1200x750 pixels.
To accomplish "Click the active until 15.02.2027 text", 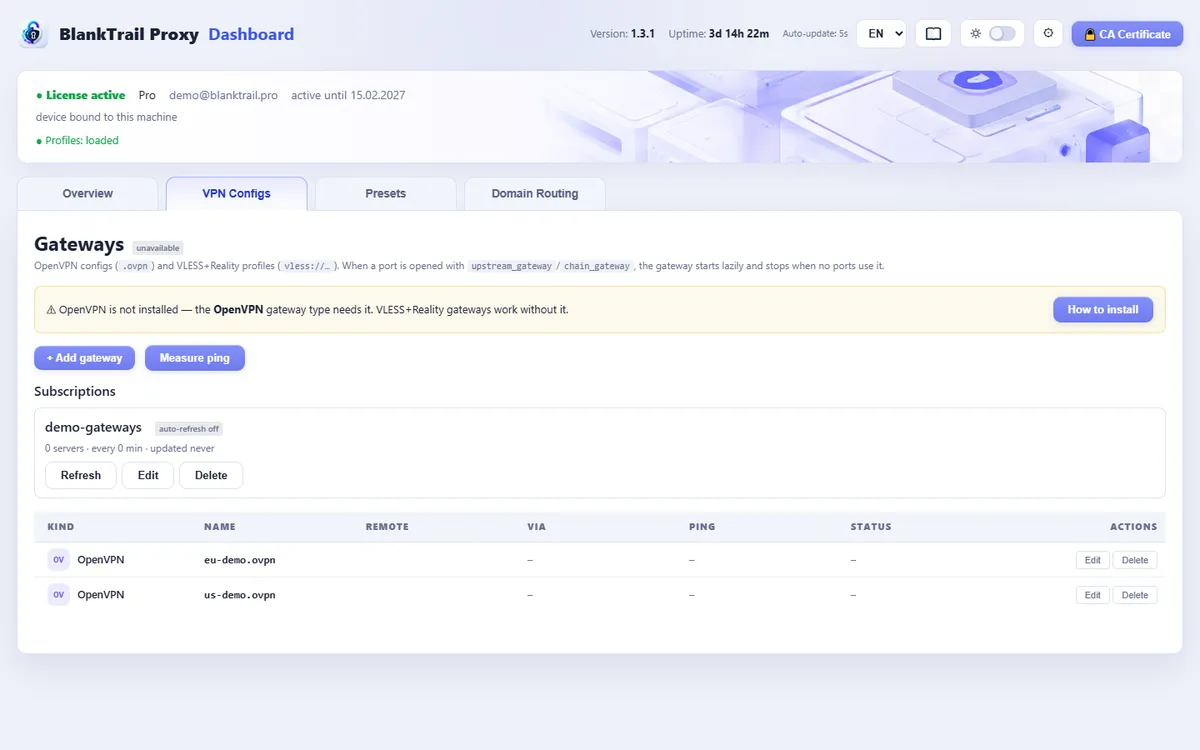I will (348, 95).
